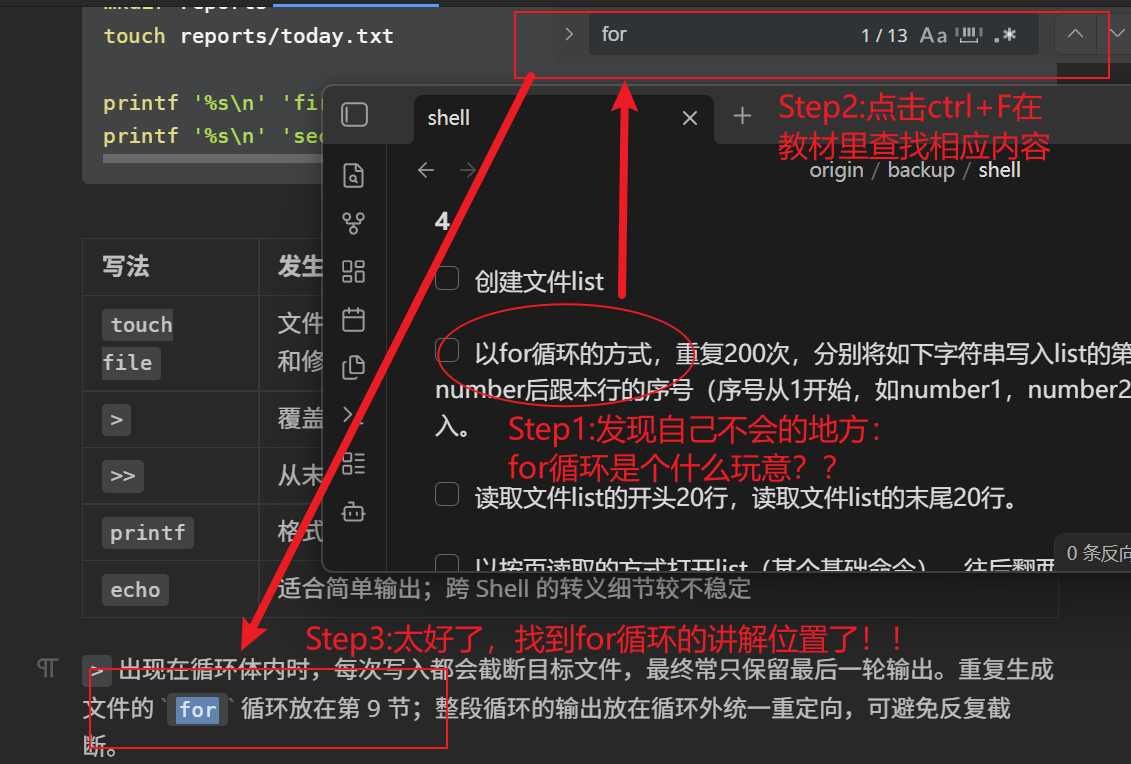Viewport: 1131px width, 764px height.
Task: Toggle whole word matching in search bar
Action: [969, 35]
